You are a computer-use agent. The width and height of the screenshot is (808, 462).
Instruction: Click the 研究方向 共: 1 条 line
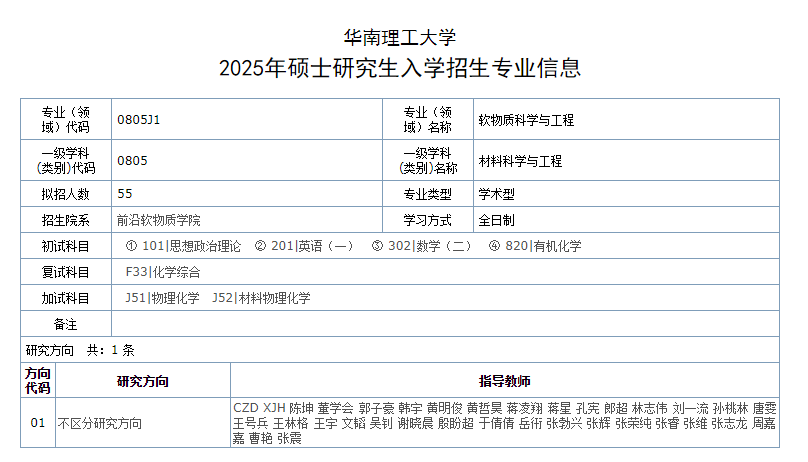[80, 350]
